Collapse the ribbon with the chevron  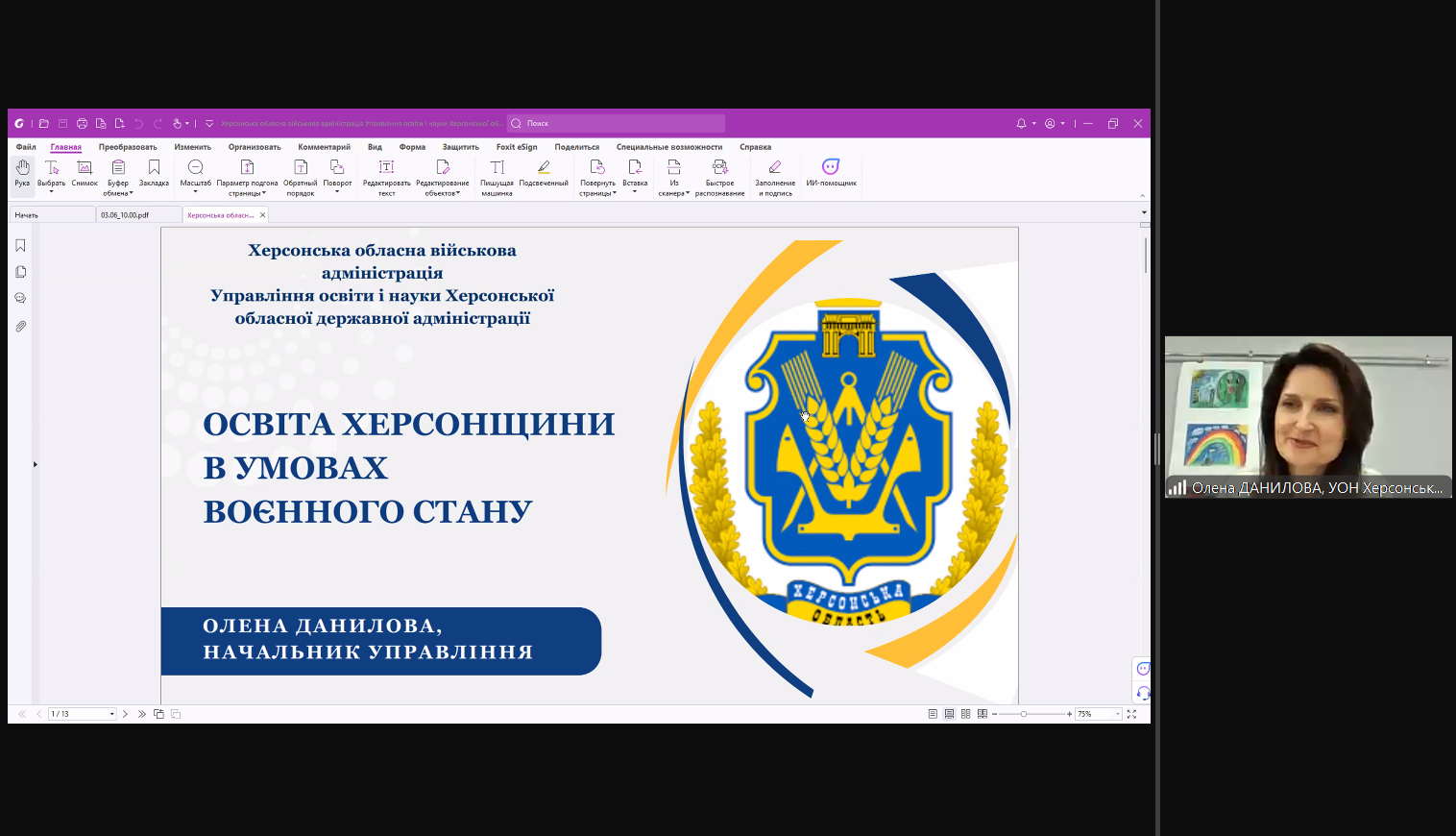1142,195
